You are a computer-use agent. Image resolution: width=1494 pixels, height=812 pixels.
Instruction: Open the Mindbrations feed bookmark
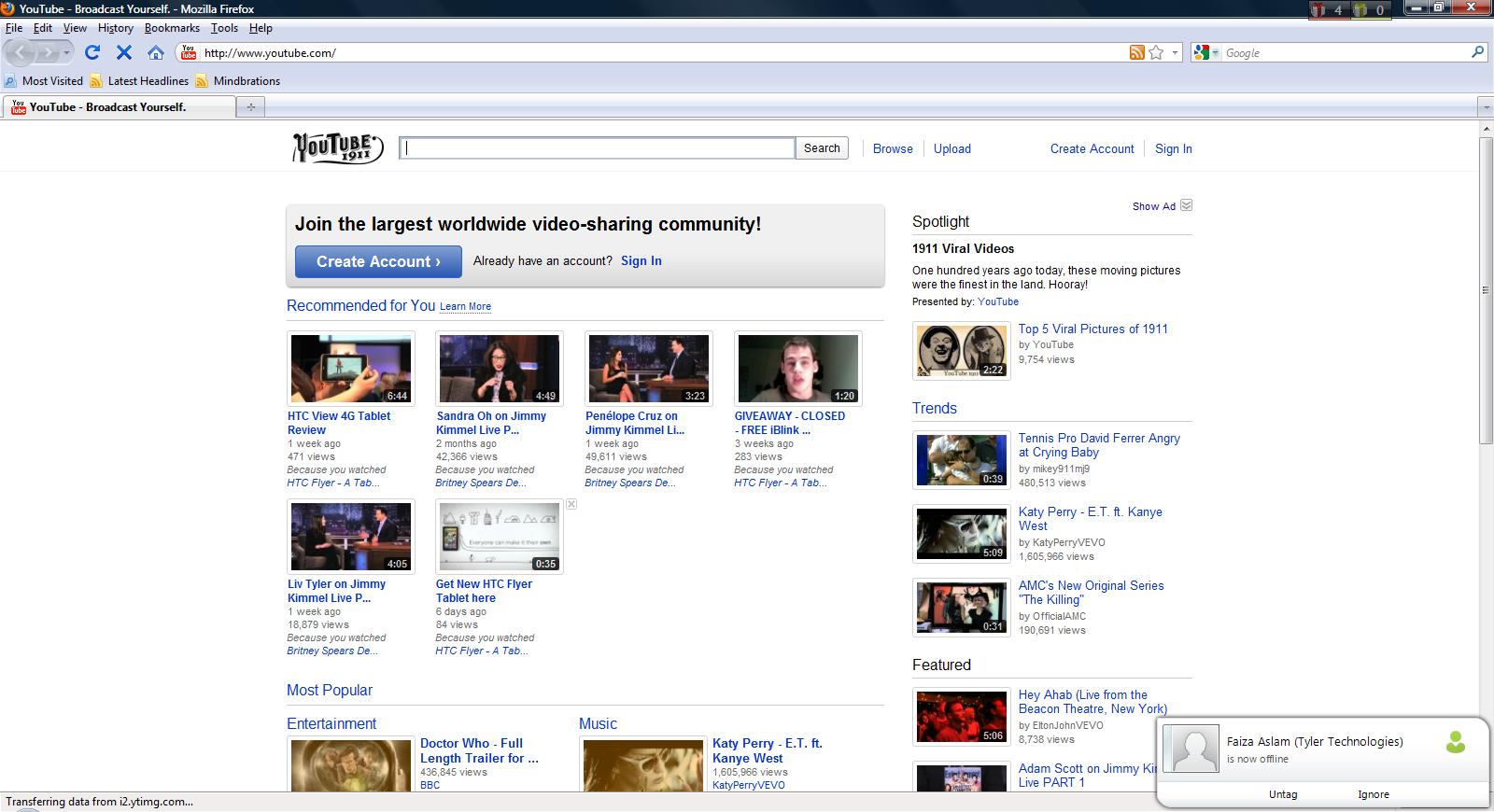coord(237,81)
